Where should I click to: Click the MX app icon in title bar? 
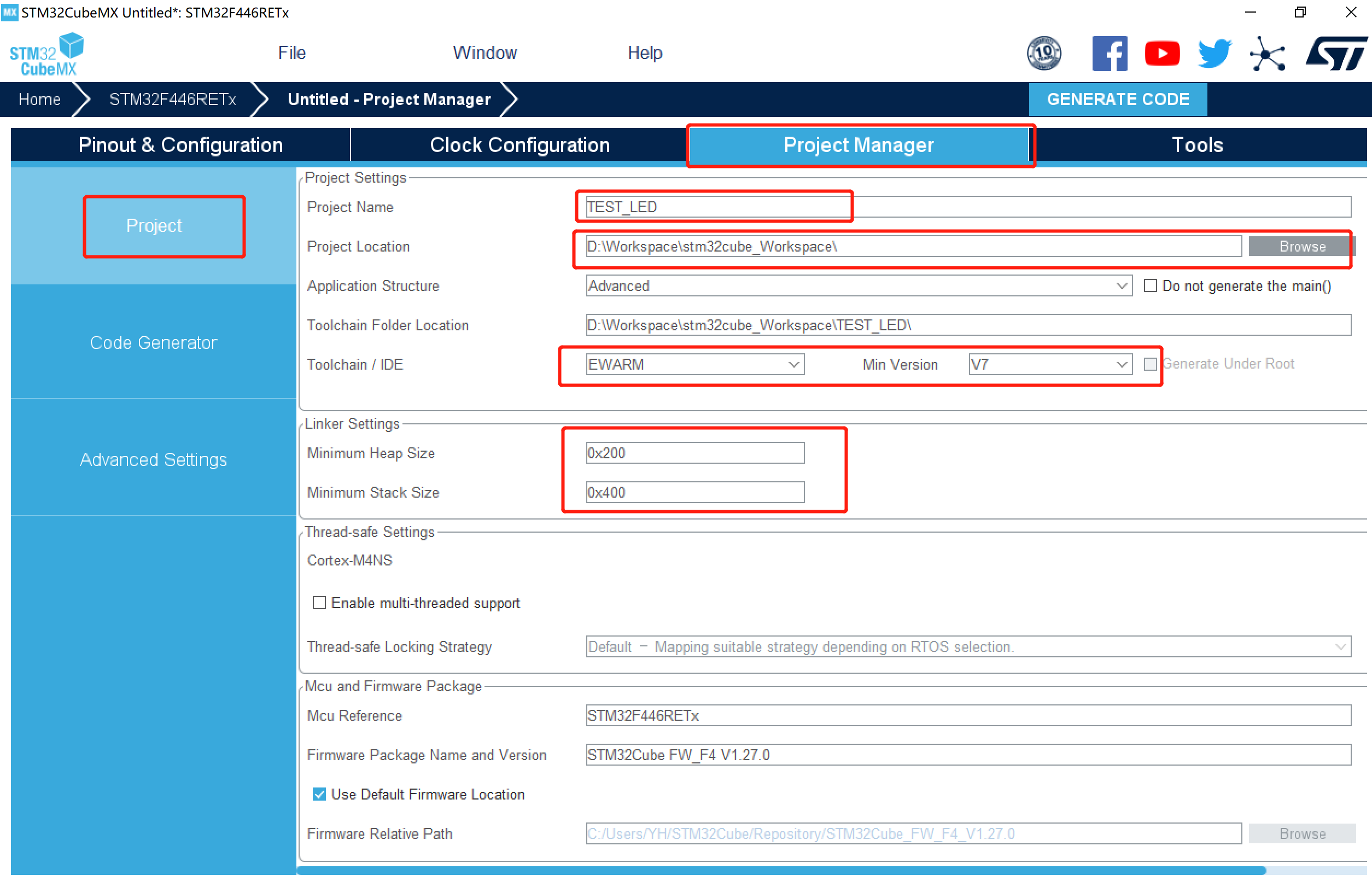point(10,12)
